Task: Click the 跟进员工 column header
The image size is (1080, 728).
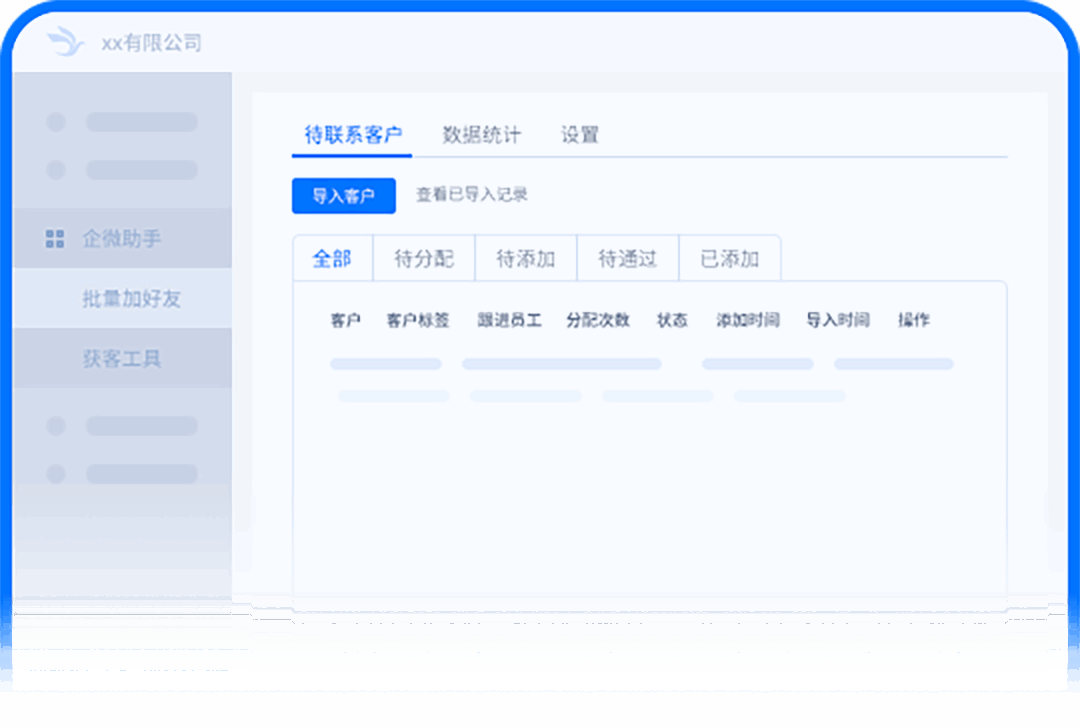Action: coord(509,320)
